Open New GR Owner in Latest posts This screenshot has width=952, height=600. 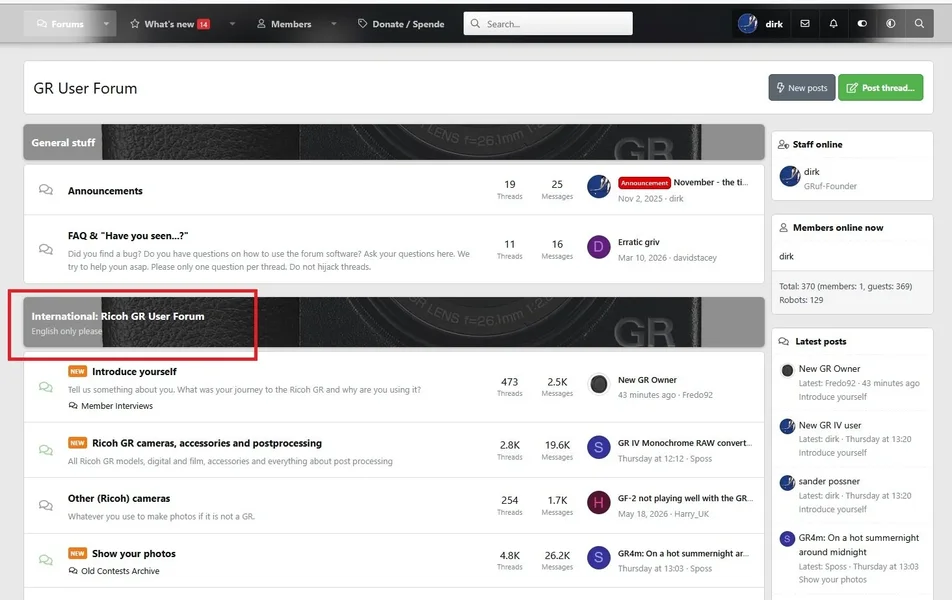(x=829, y=369)
